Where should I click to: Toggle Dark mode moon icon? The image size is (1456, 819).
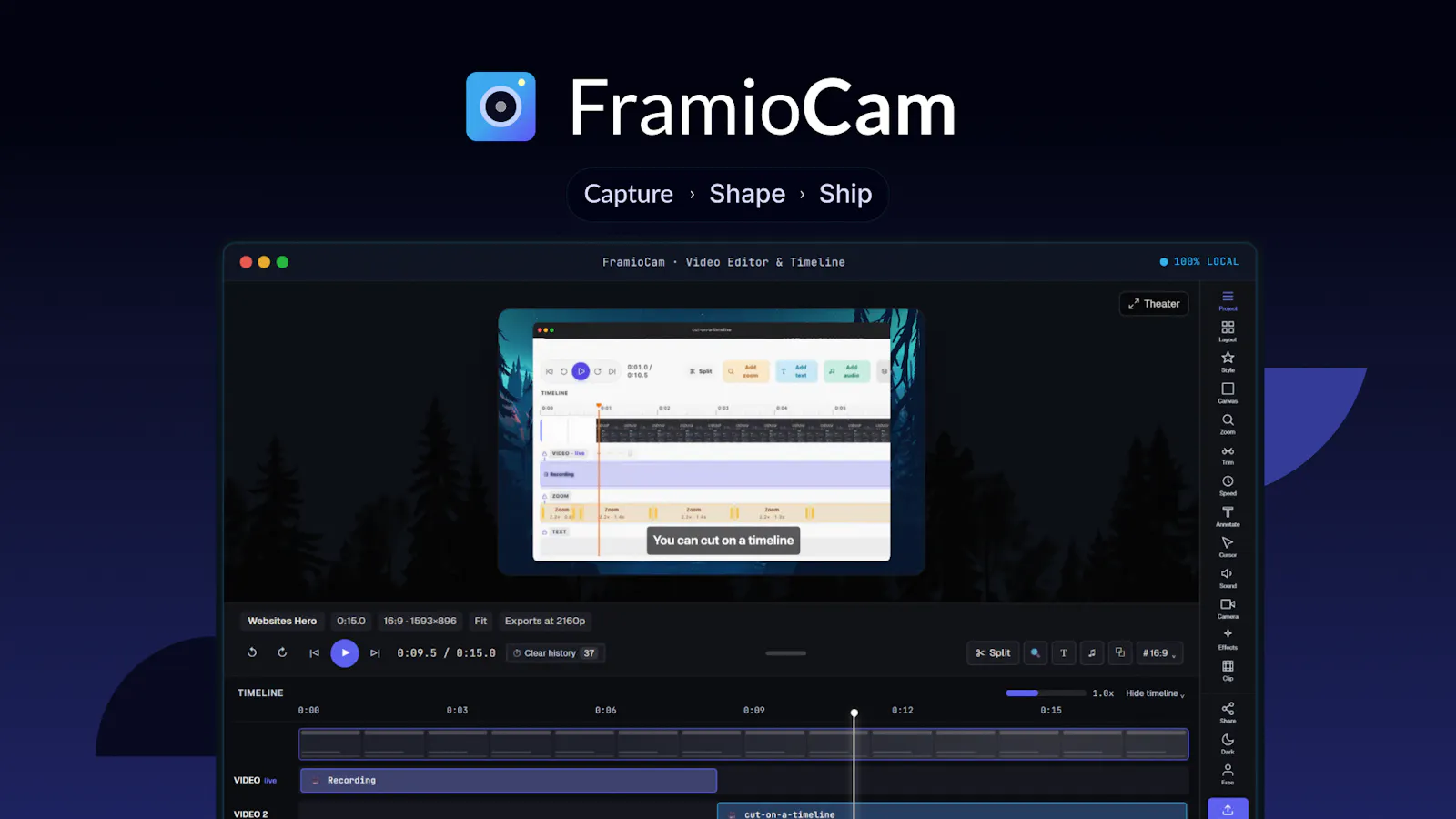[1228, 743]
